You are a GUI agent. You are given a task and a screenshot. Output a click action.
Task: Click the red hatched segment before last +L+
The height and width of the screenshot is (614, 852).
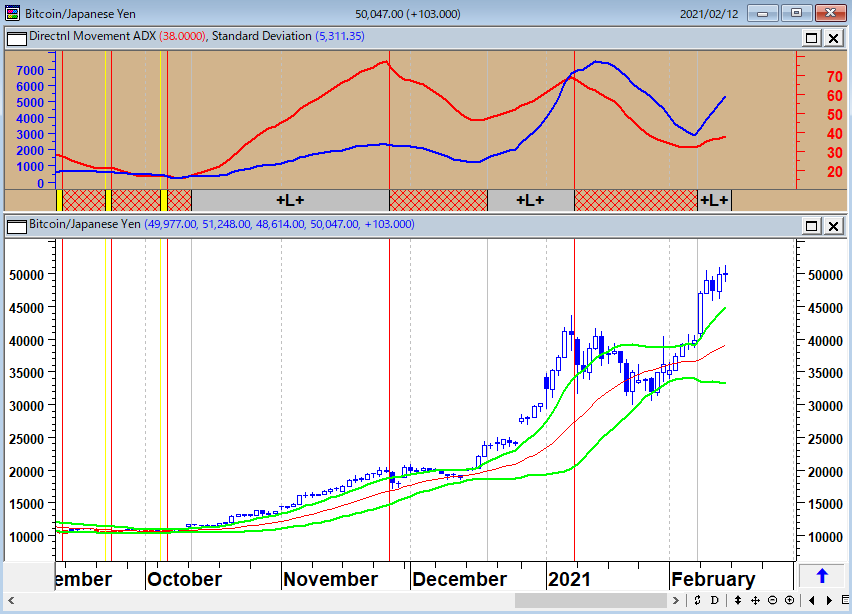[636, 201]
